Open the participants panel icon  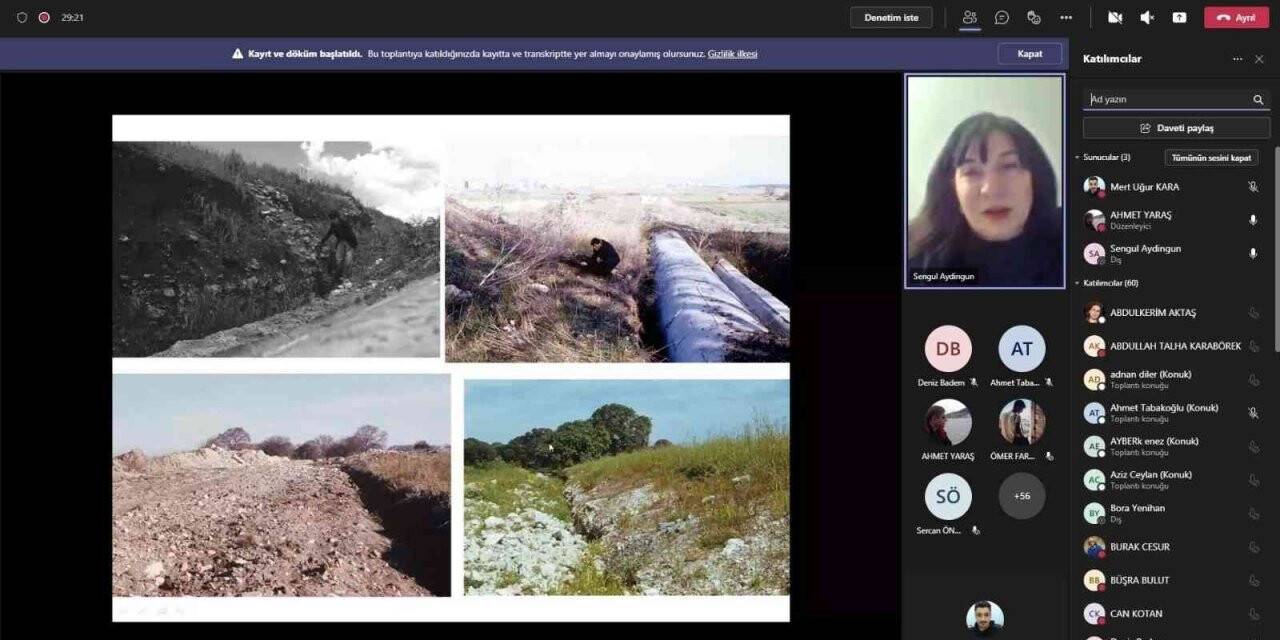tap(969, 17)
